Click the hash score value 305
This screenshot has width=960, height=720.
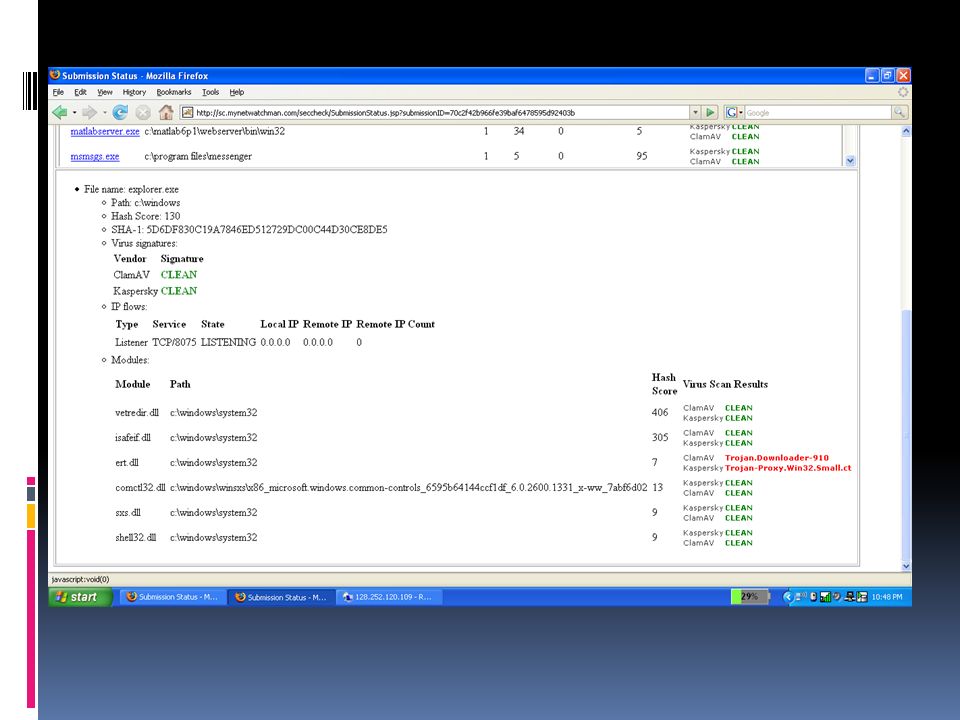click(x=660, y=438)
